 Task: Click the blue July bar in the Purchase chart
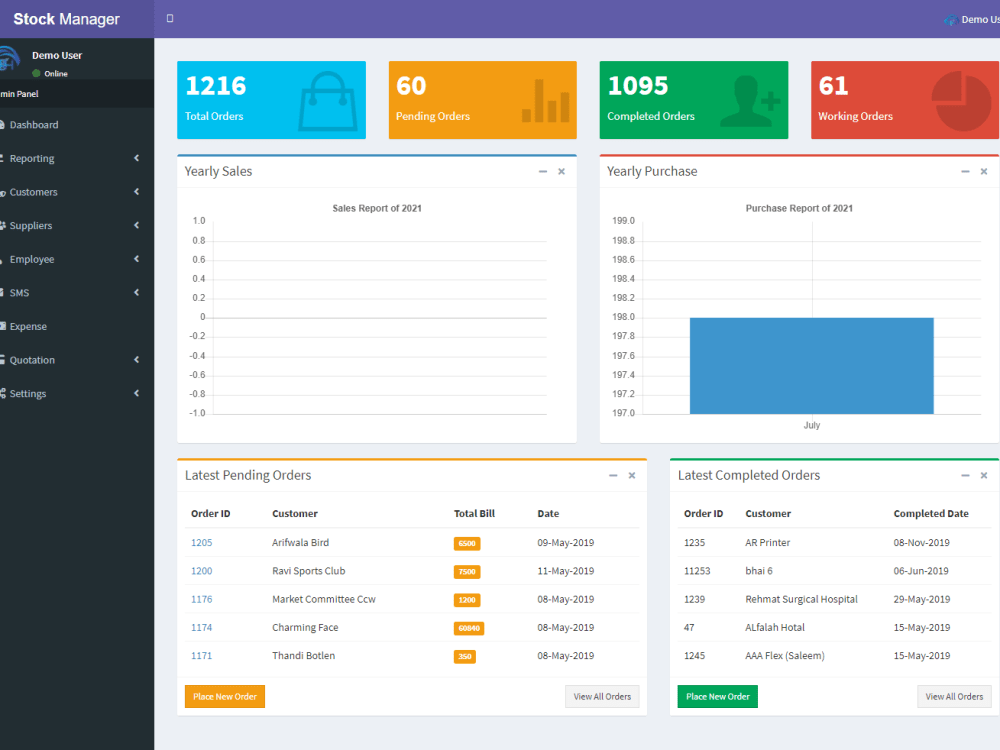[810, 365]
